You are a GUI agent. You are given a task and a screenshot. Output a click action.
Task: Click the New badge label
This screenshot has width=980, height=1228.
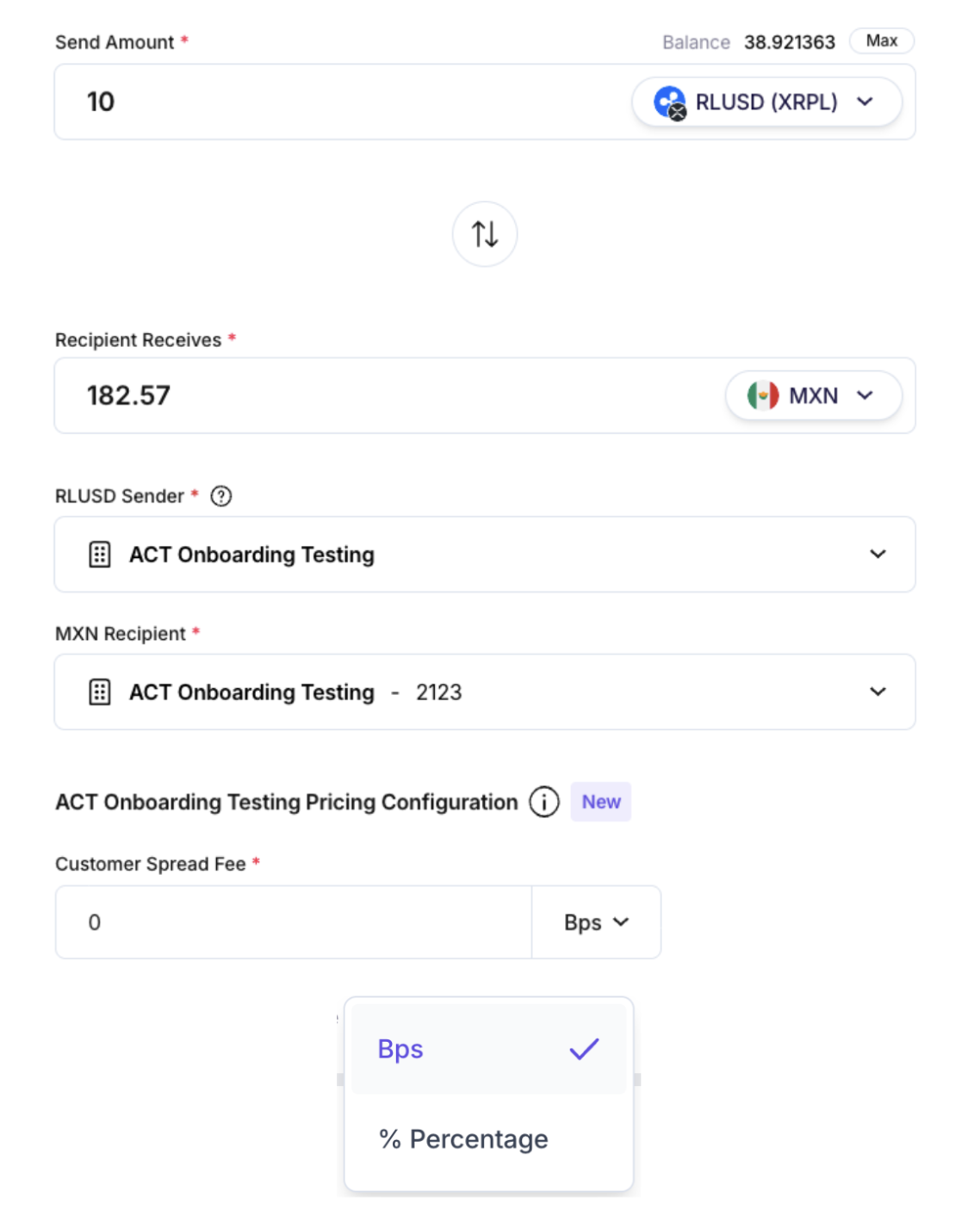coord(601,802)
